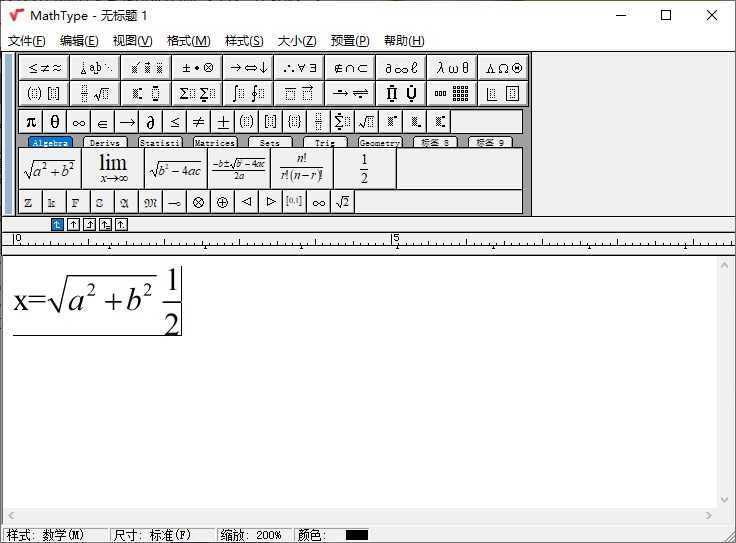
Task: Insert the sqrt(a²+b²) expression
Action: [50, 169]
